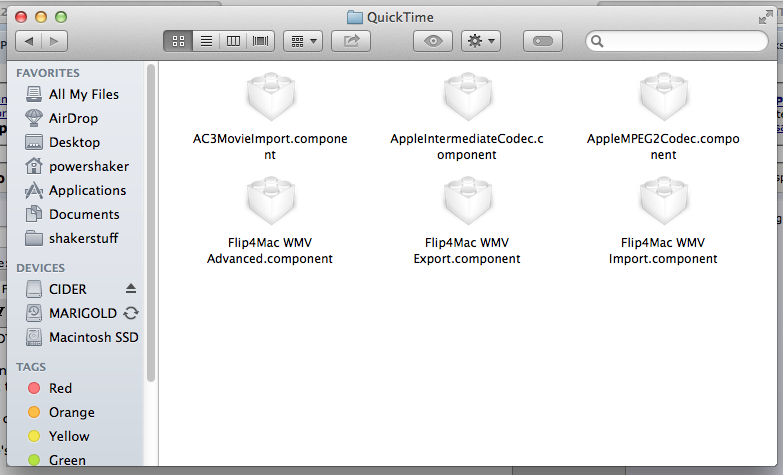
Task: Open the item arrangement dropdown
Action: click(303, 41)
